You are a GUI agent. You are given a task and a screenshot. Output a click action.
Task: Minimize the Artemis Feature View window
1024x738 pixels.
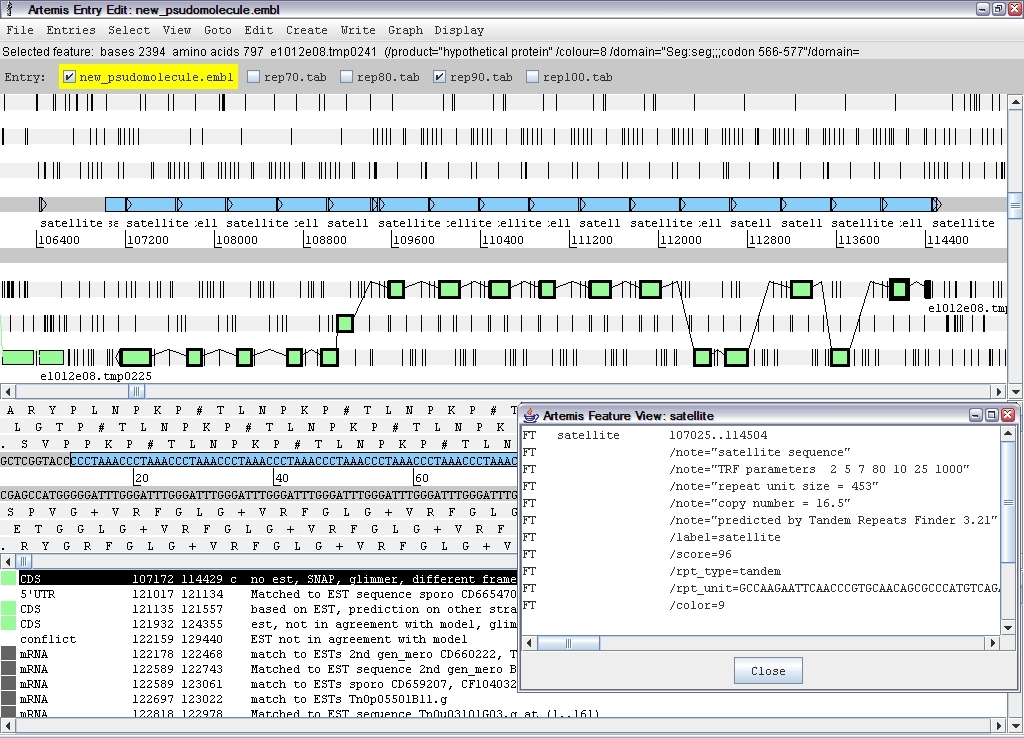(976, 415)
